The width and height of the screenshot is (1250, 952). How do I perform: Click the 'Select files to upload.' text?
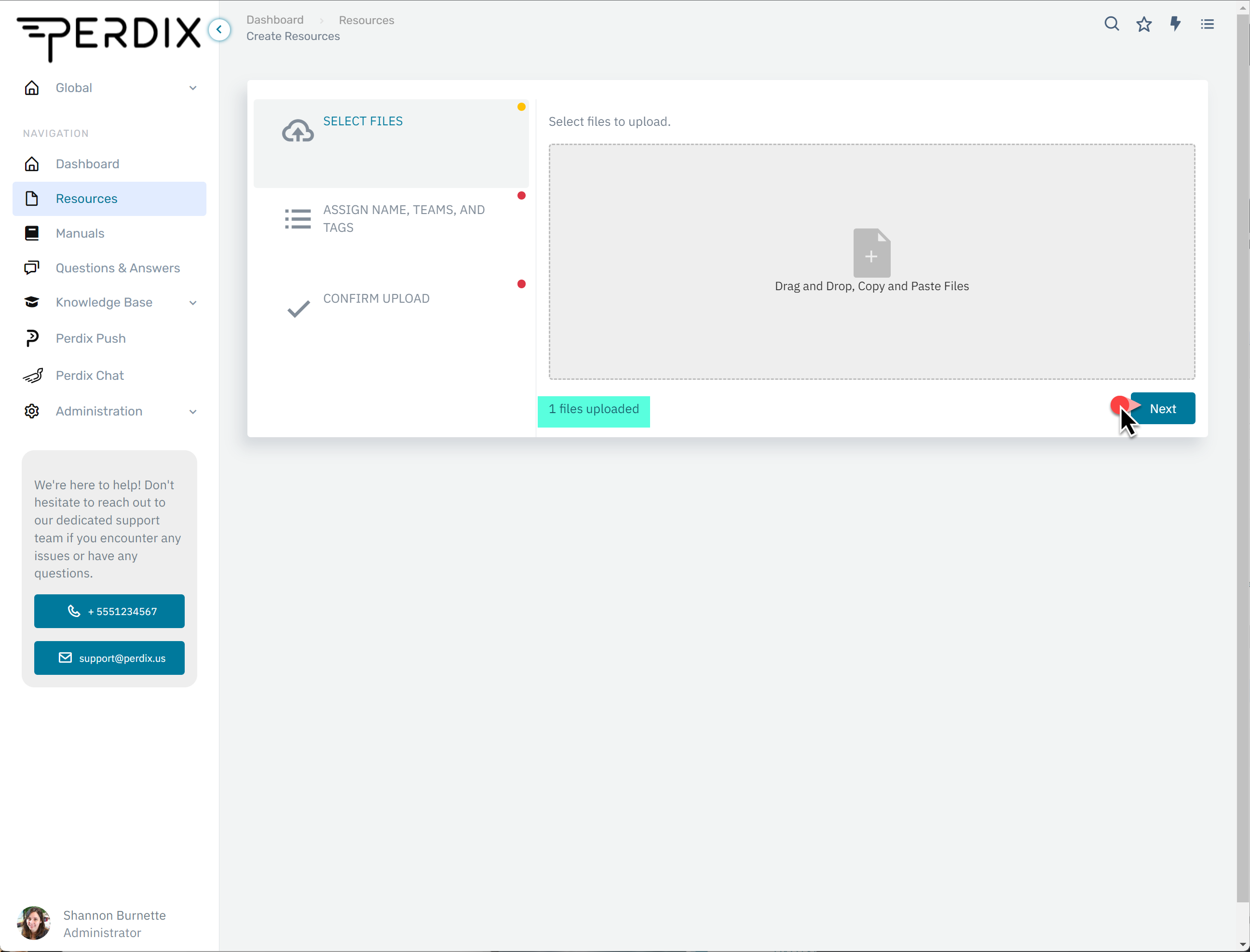(x=610, y=122)
